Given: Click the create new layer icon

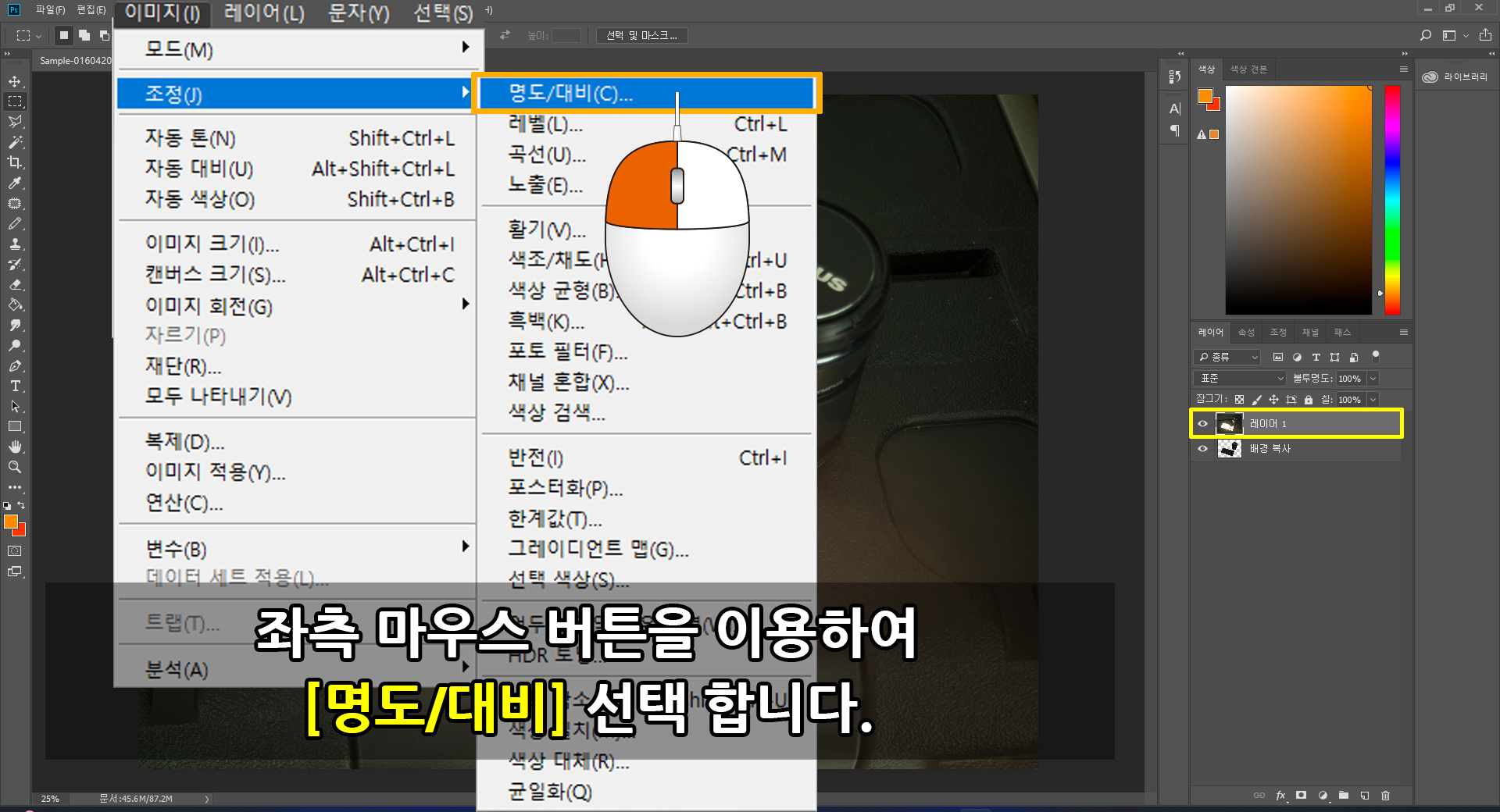Looking at the screenshot, I should pos(1365,796).
